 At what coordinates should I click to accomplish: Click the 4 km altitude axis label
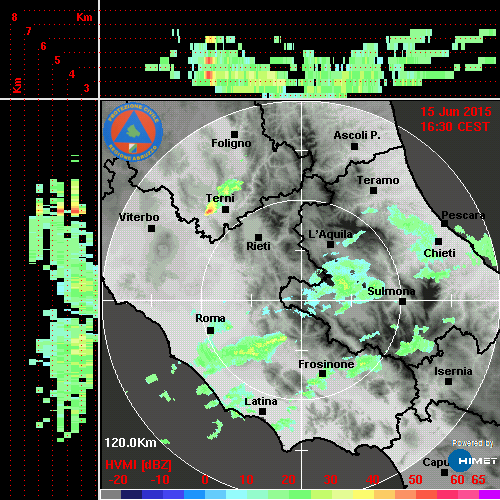[x=72, y=74]
